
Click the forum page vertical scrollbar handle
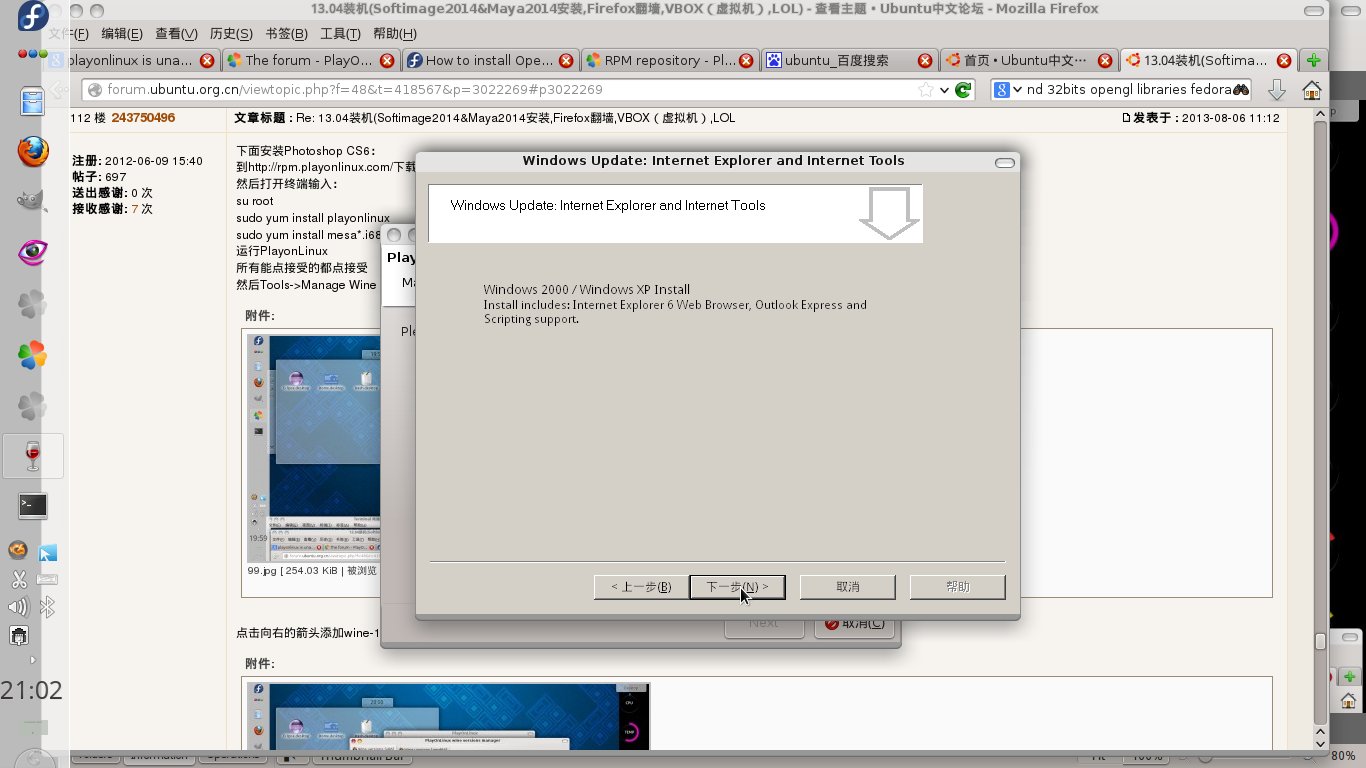coord(1320,641)
